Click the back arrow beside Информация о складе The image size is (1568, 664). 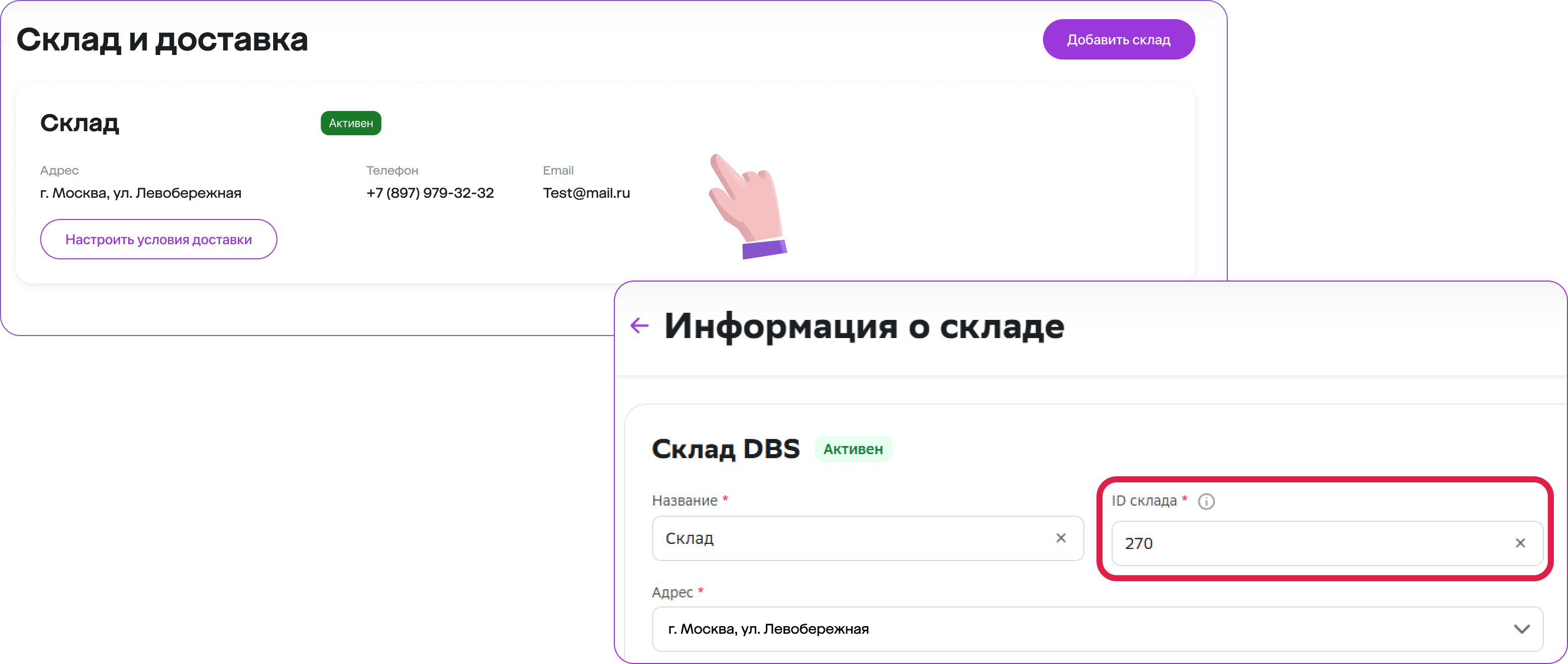tap(639, 325)
